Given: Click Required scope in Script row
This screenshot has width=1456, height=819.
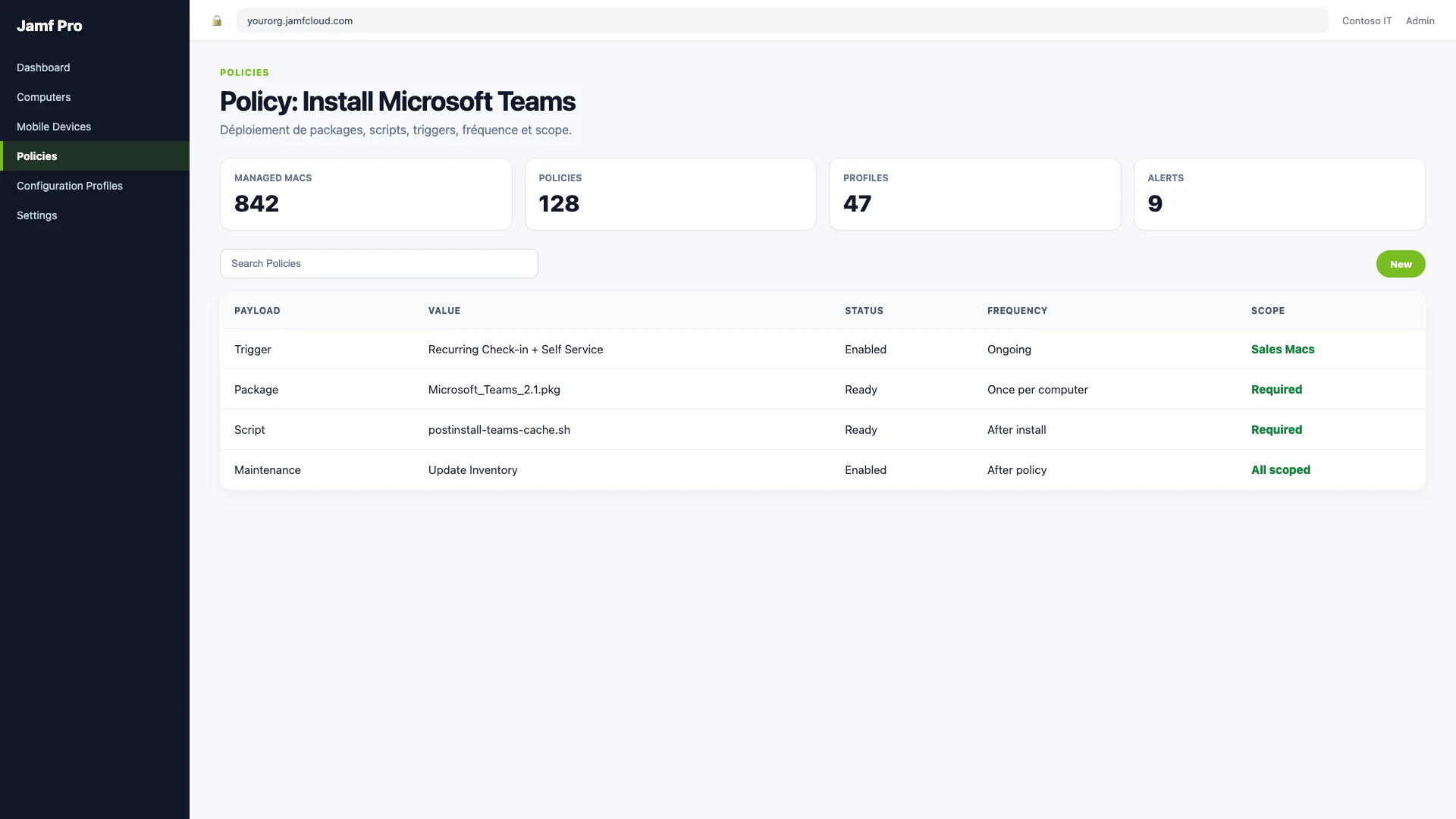Looking at the screenshot, I should click(1276, 429).
